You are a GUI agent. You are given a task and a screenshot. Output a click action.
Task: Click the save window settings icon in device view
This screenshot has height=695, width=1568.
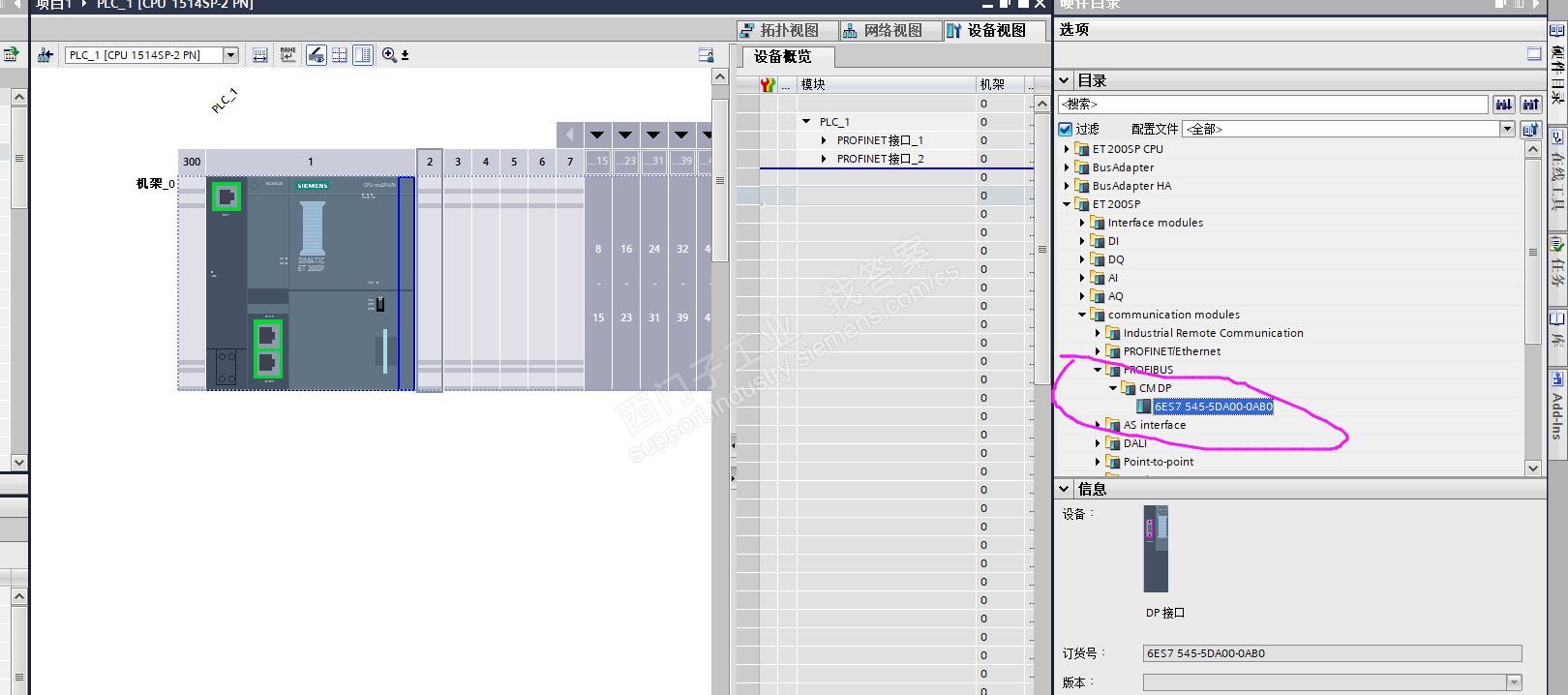(x=706, y=55)
